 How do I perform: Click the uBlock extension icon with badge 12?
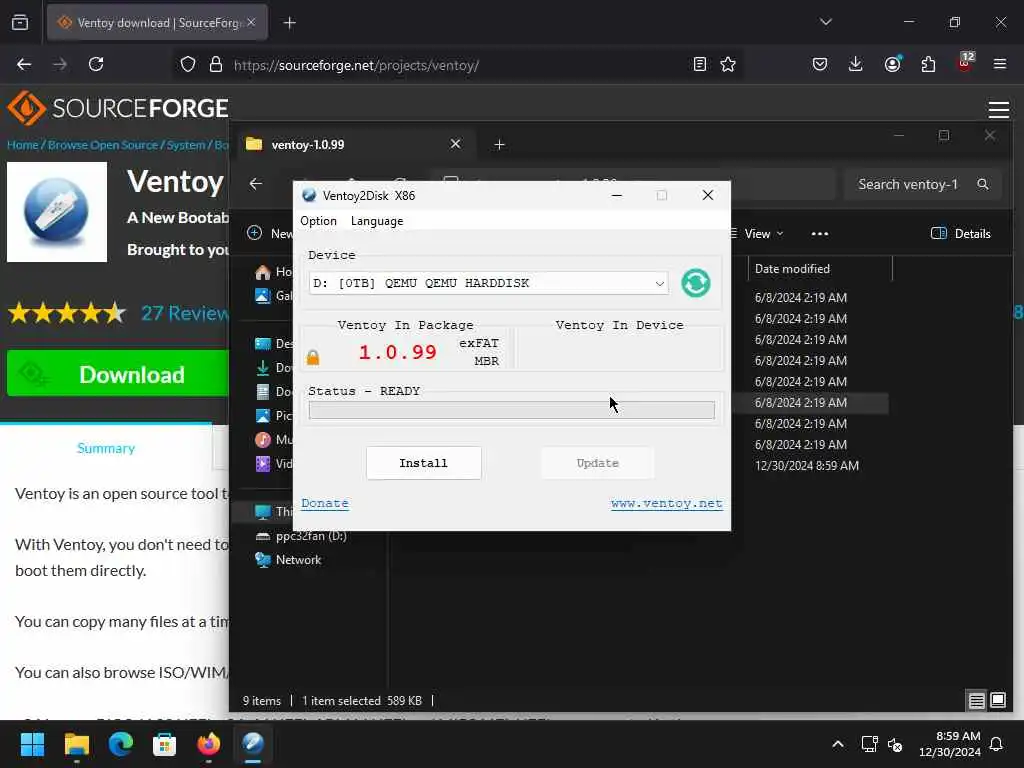[965, 63]
